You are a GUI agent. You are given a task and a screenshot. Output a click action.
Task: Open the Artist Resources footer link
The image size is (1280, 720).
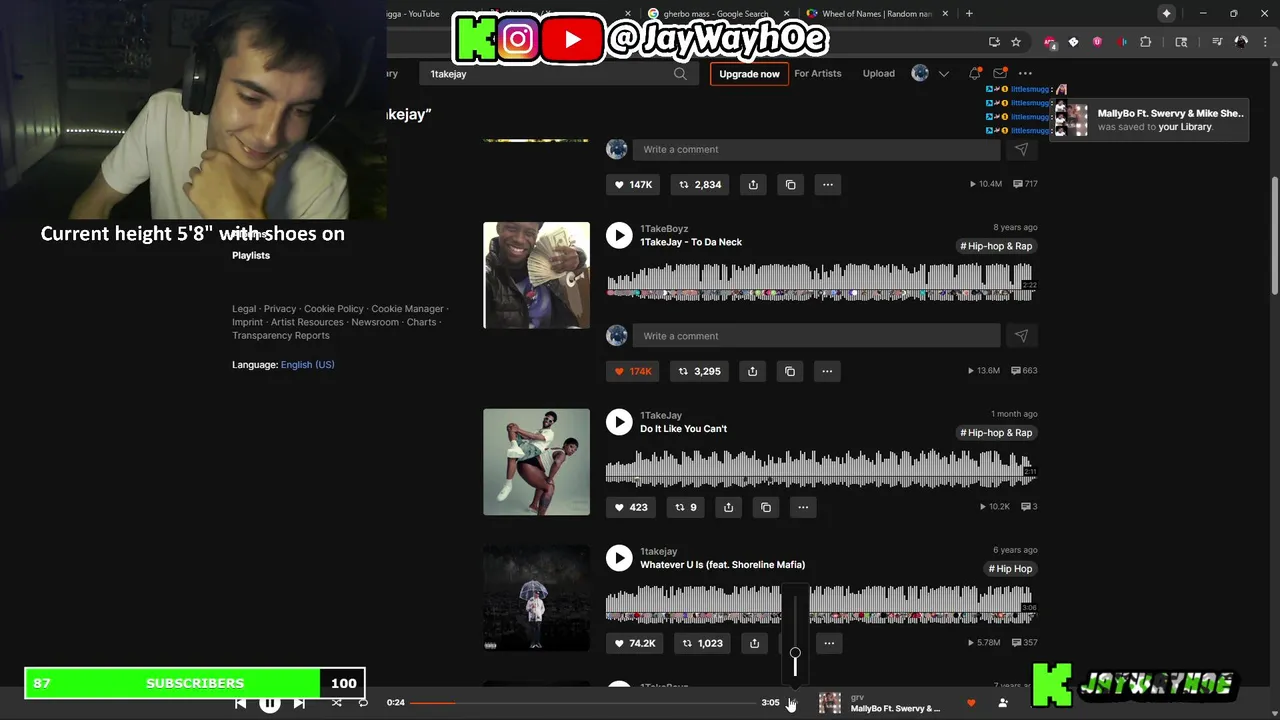pyautogui.click(x=307, y=322)
